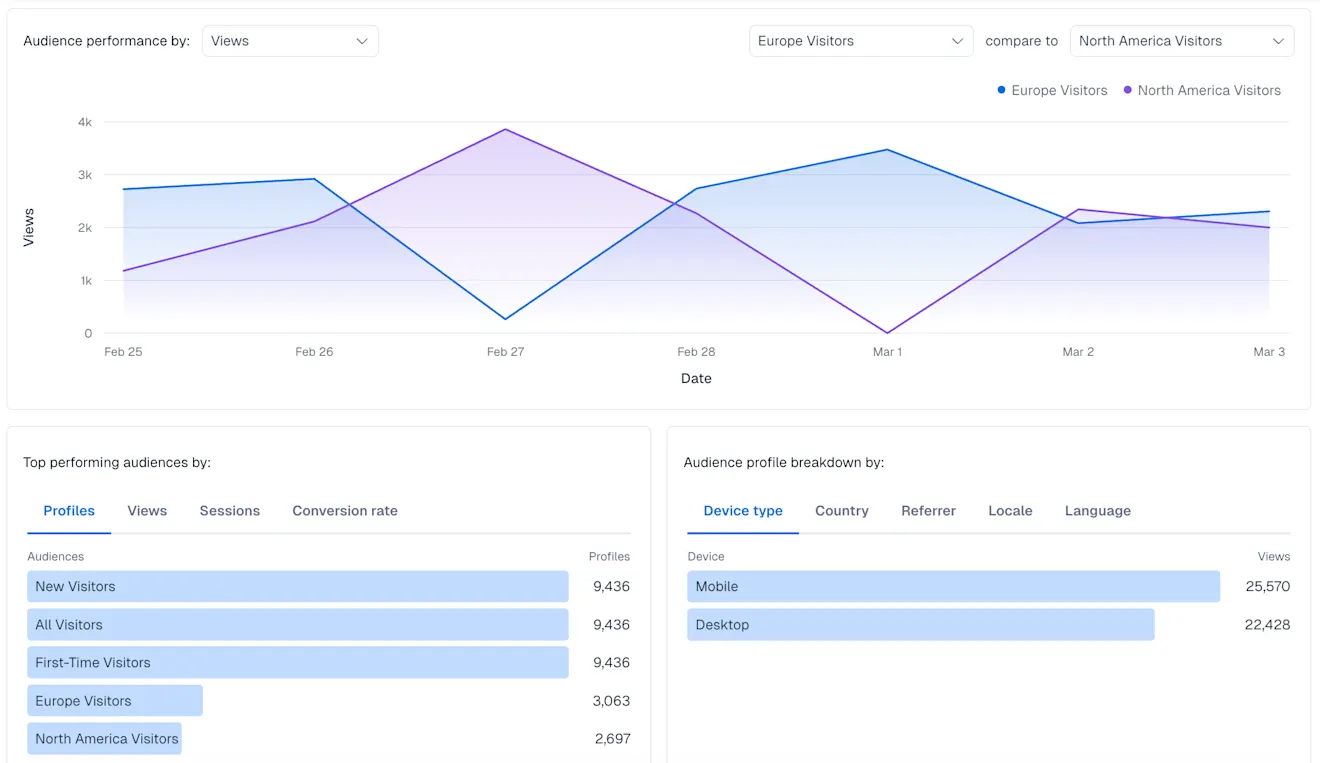The width and height of the screenshot is (1320, 763).
Task: Switch to the Sessions tab
Action: coord(229,510)
